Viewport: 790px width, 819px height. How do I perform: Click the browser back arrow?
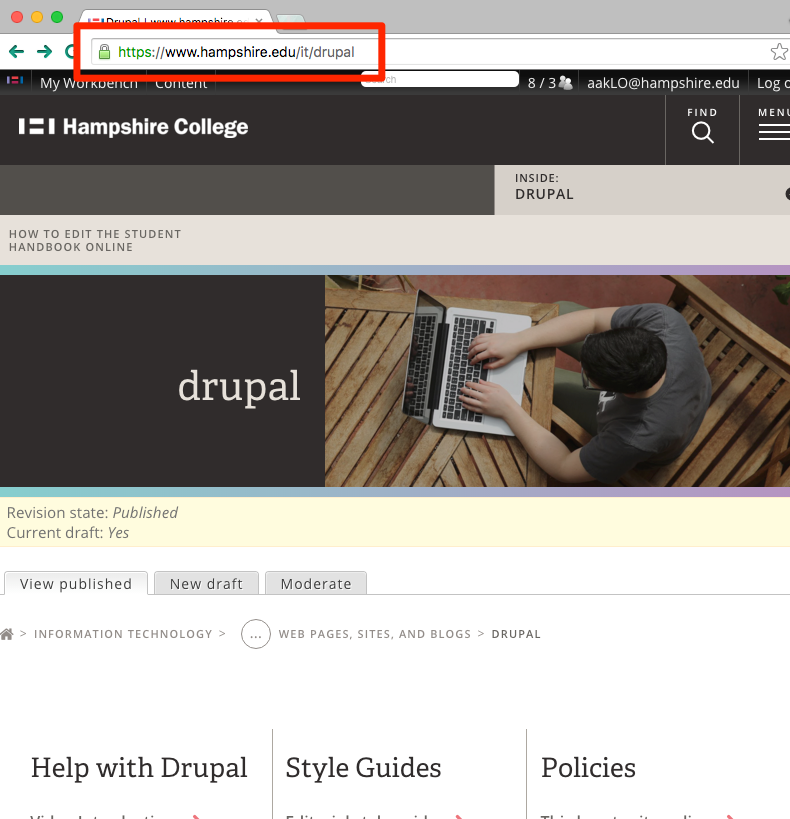click(17, 51)
